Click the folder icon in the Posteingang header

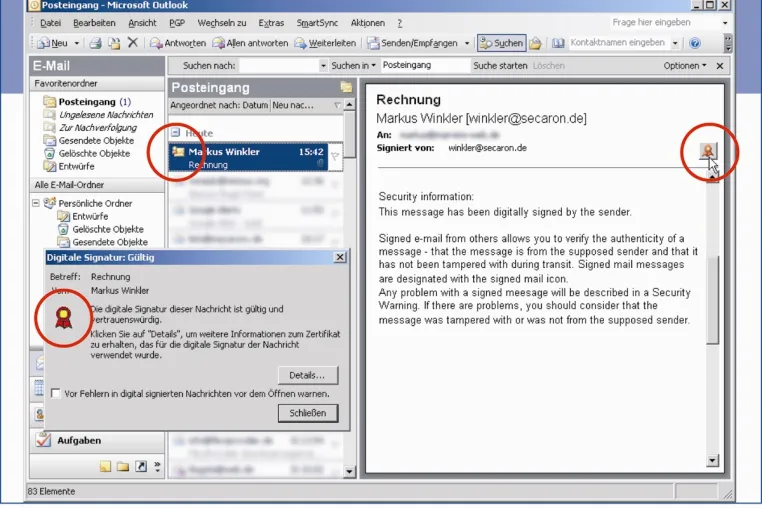[x=346, y=88]
